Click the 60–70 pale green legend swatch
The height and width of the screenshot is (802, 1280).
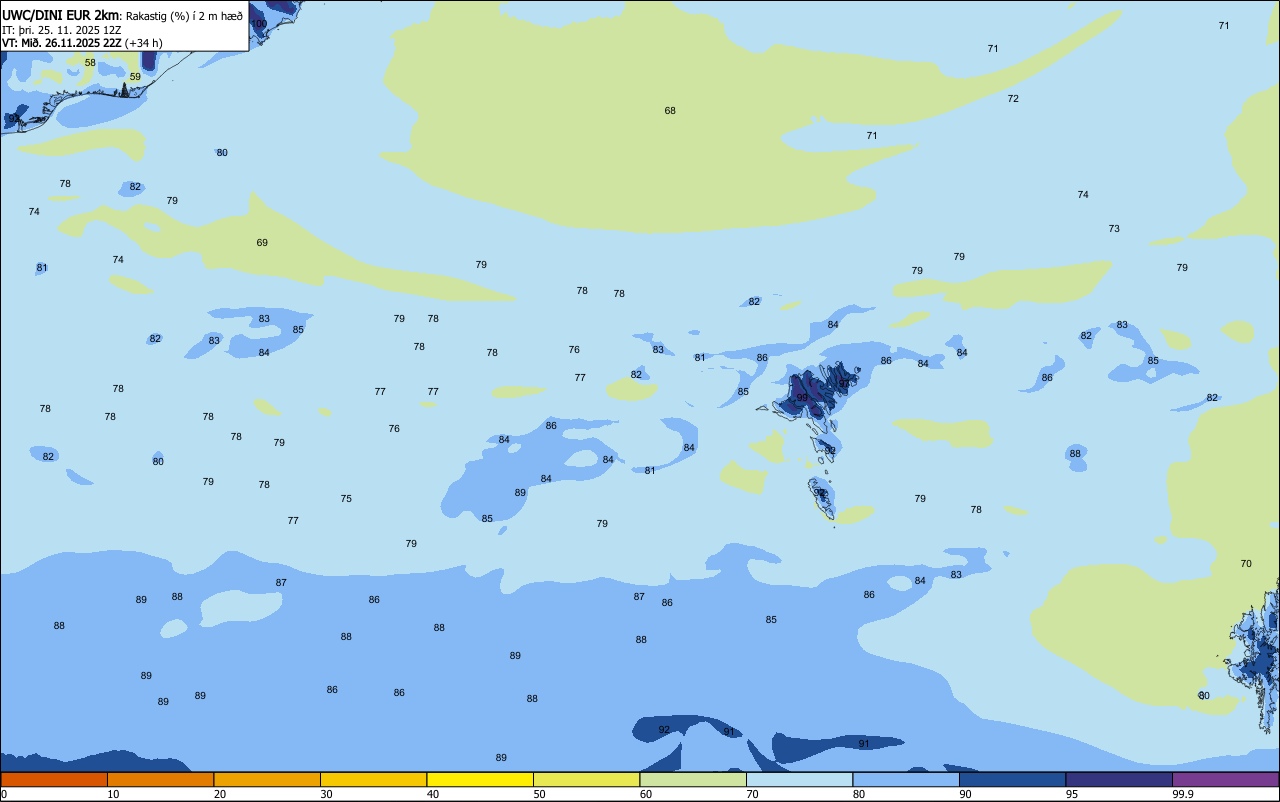693,779
